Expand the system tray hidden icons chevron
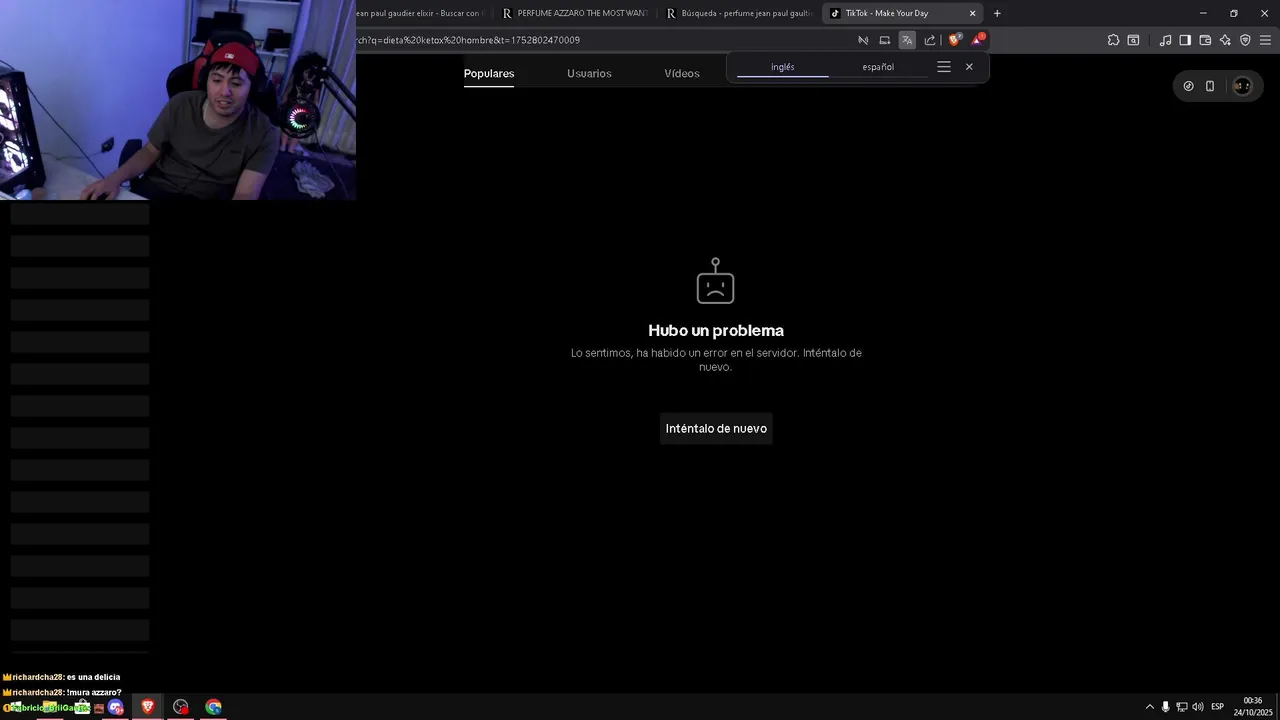The width and height of the screenshot is (1280, 720). coord(1149,707)
